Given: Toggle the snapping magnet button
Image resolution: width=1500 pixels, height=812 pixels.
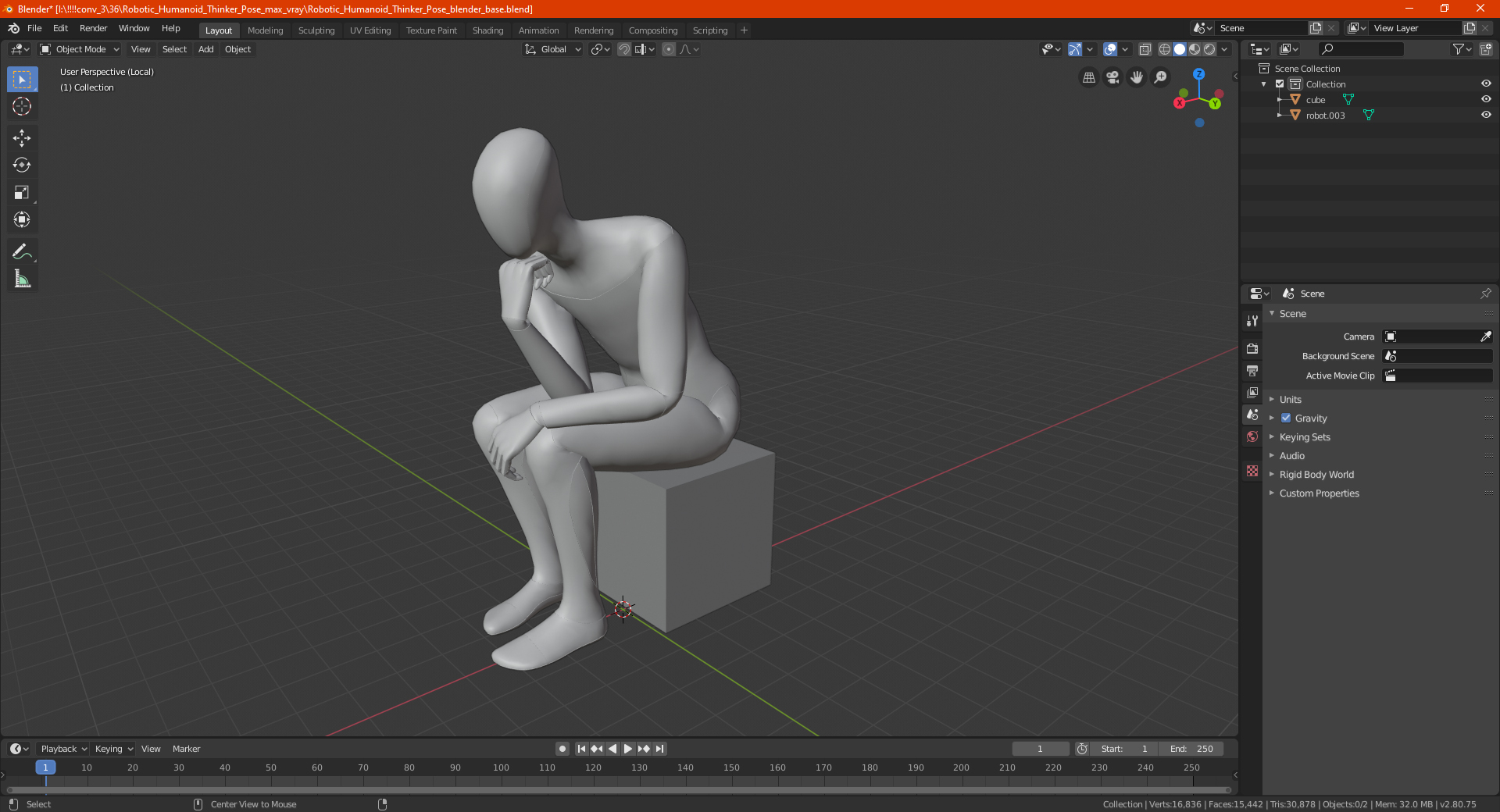Looking at the screenshot, I should click(x=624, y=49).
